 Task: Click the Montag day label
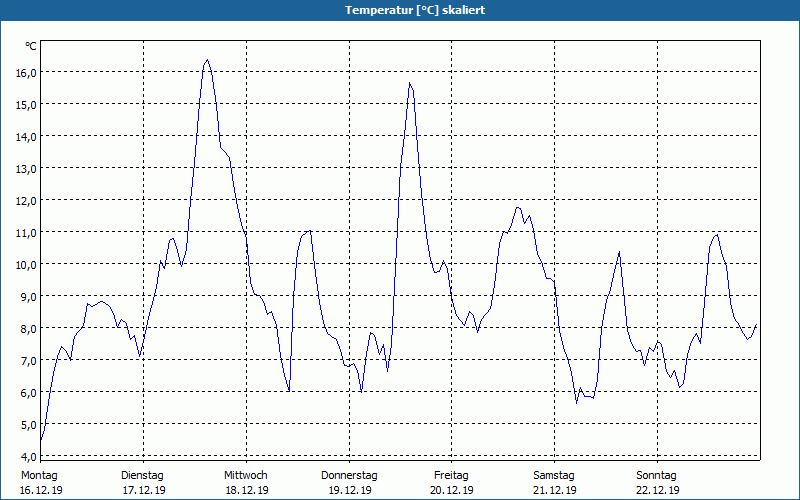[x=39, y=476]
